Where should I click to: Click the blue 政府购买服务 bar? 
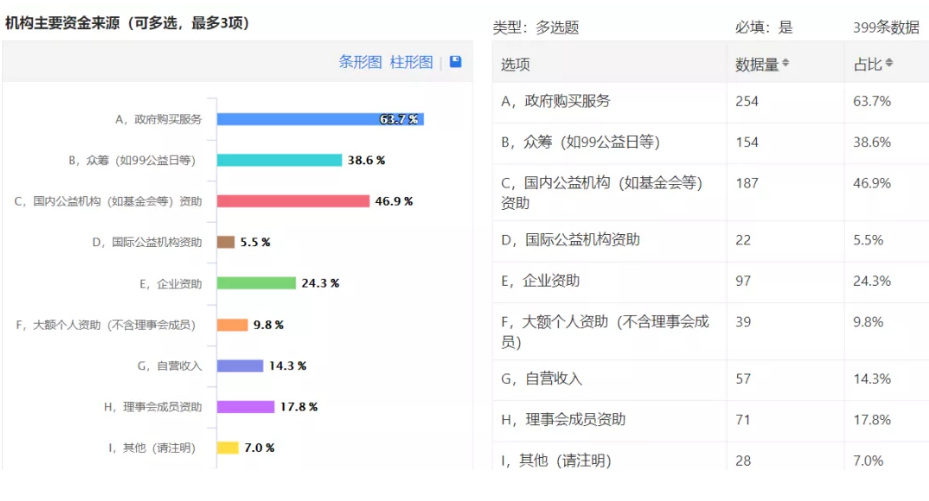coord(320,119)
